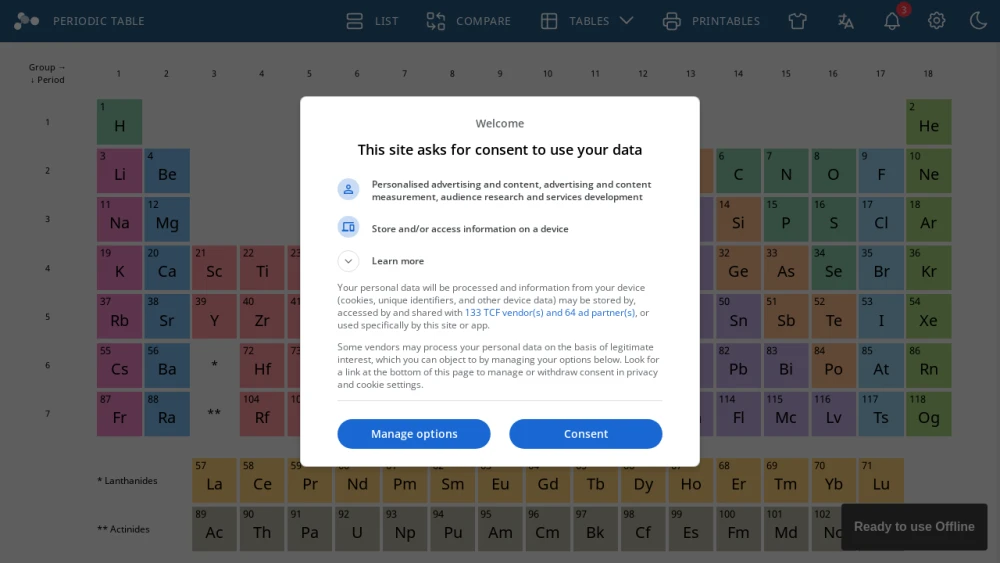This screenshot has height=563, width=1000.
Task: Click the Periodic Table molecule logo
Action: click(26, 21)
